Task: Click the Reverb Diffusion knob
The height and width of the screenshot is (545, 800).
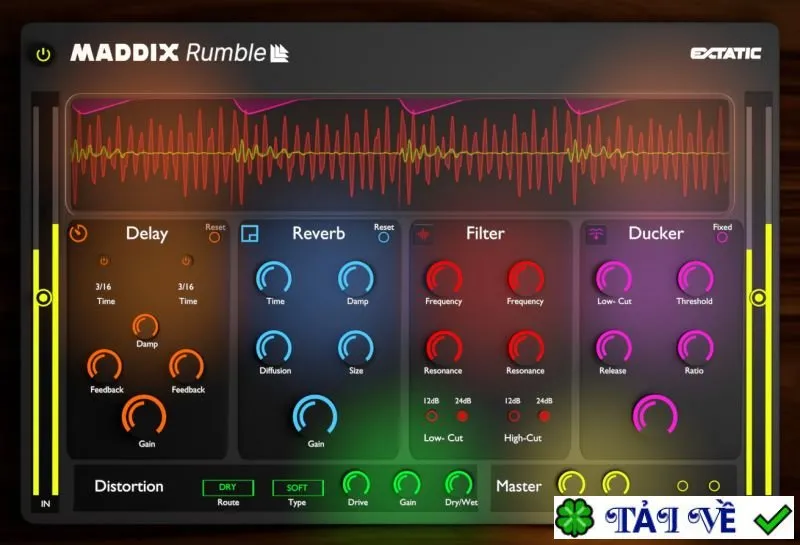Action: 274,348
